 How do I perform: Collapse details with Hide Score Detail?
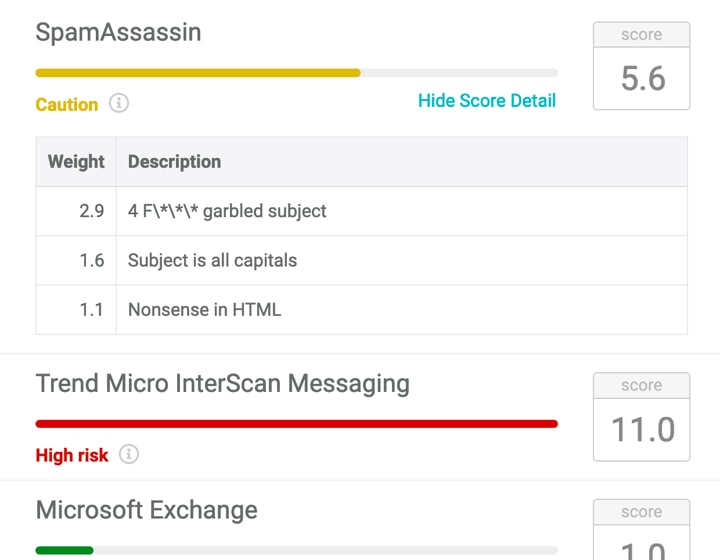486,100
